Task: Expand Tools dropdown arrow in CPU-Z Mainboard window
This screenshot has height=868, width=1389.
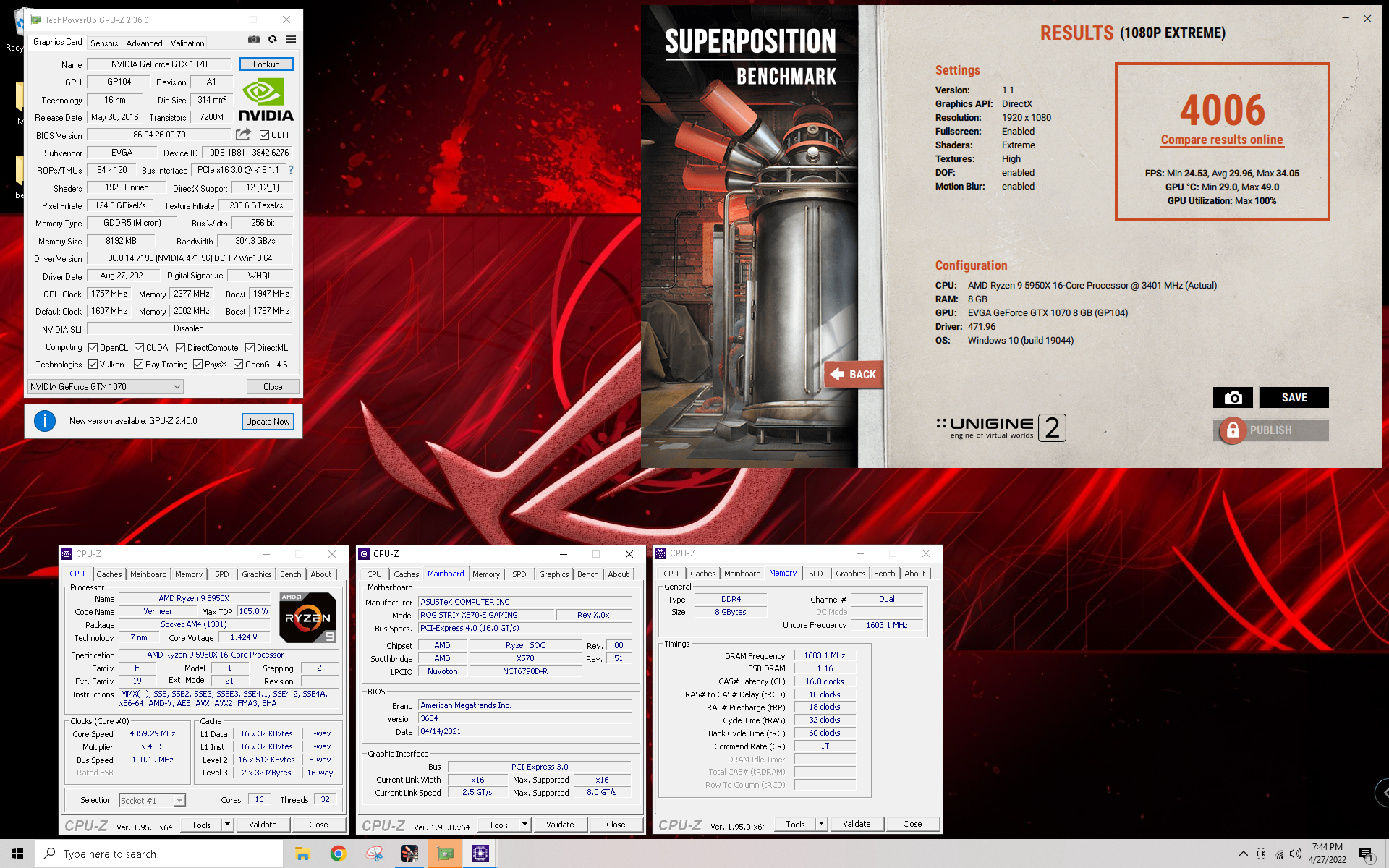Action: 524,825
